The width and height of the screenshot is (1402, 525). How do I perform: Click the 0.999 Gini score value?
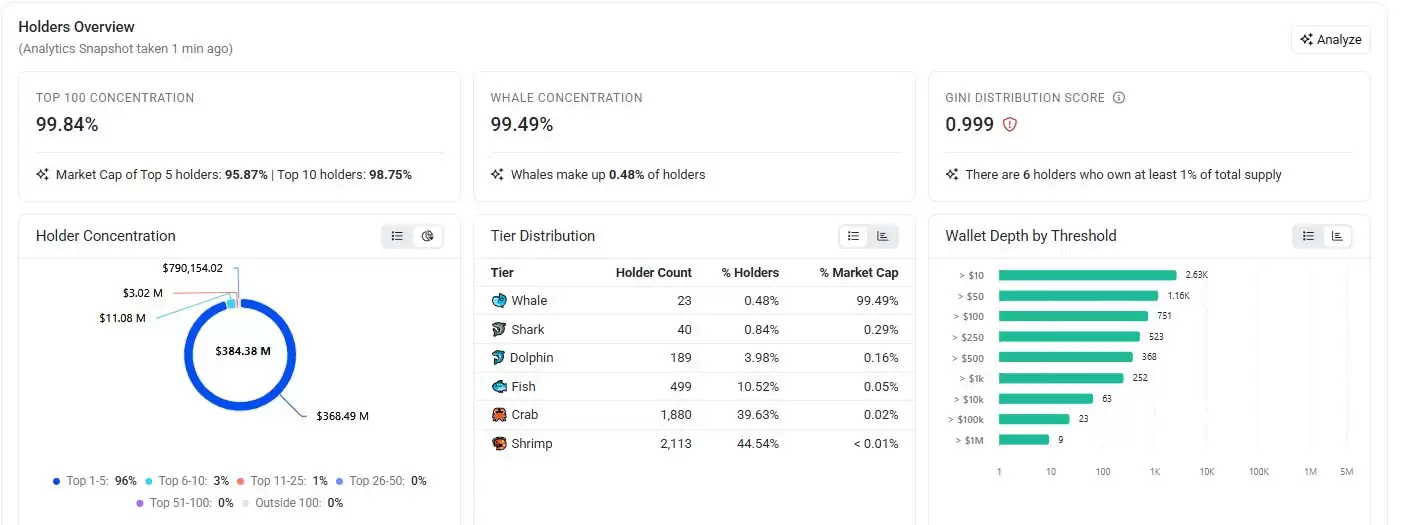pos(970,125)
